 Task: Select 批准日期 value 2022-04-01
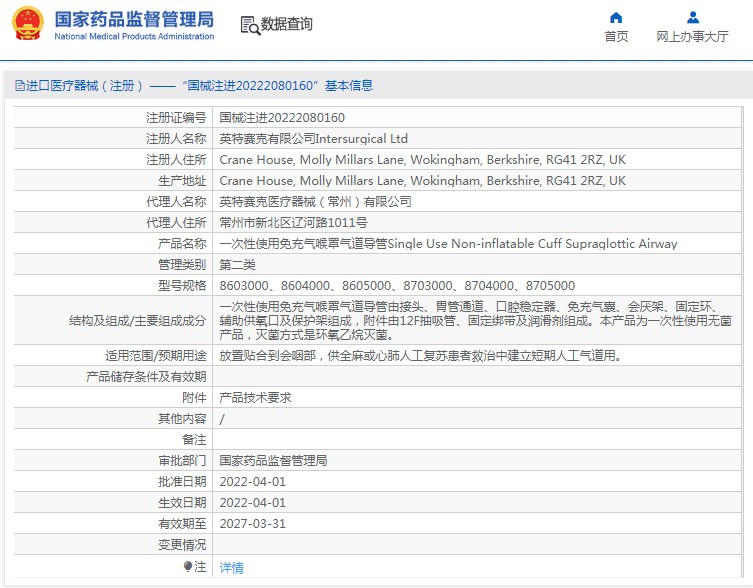253,482
